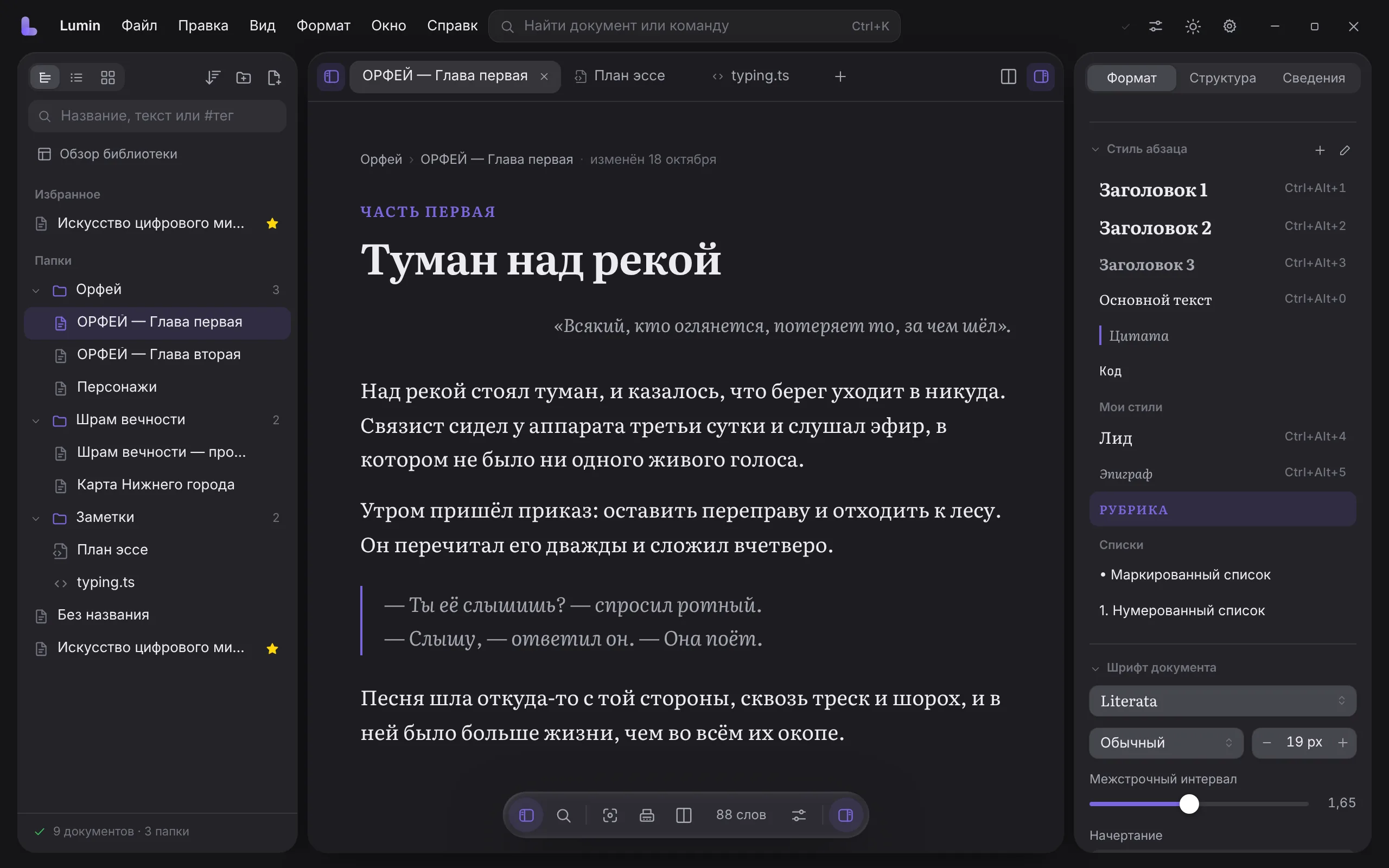This screenshot has width=1389, height=868.
Task: Open the Вид menu
Action: [262, 26]
